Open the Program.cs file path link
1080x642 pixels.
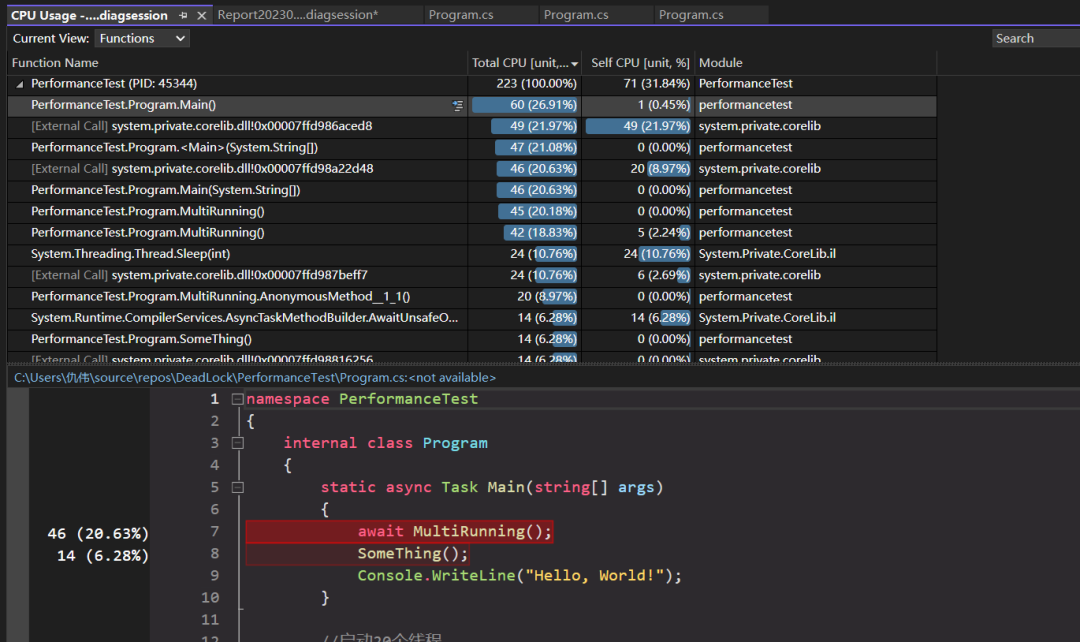pos(255,377)
